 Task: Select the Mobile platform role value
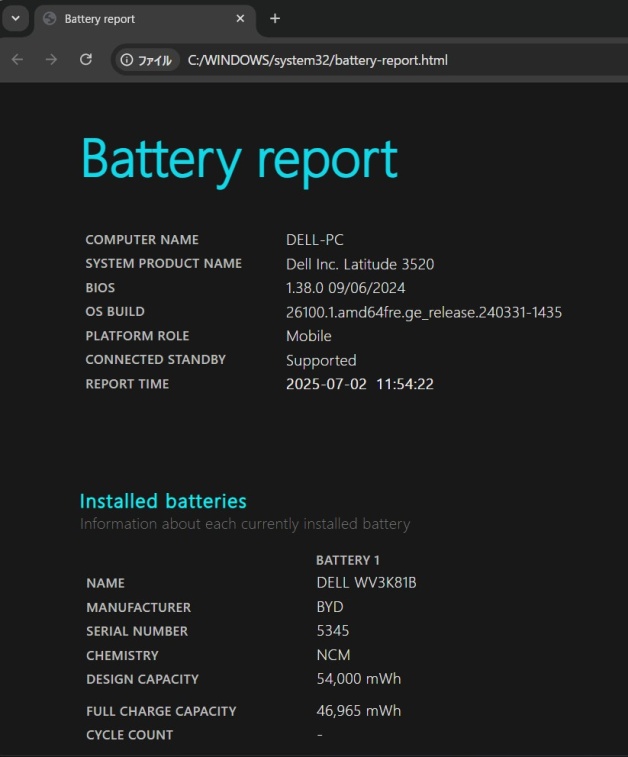click(x=308, y=336)
